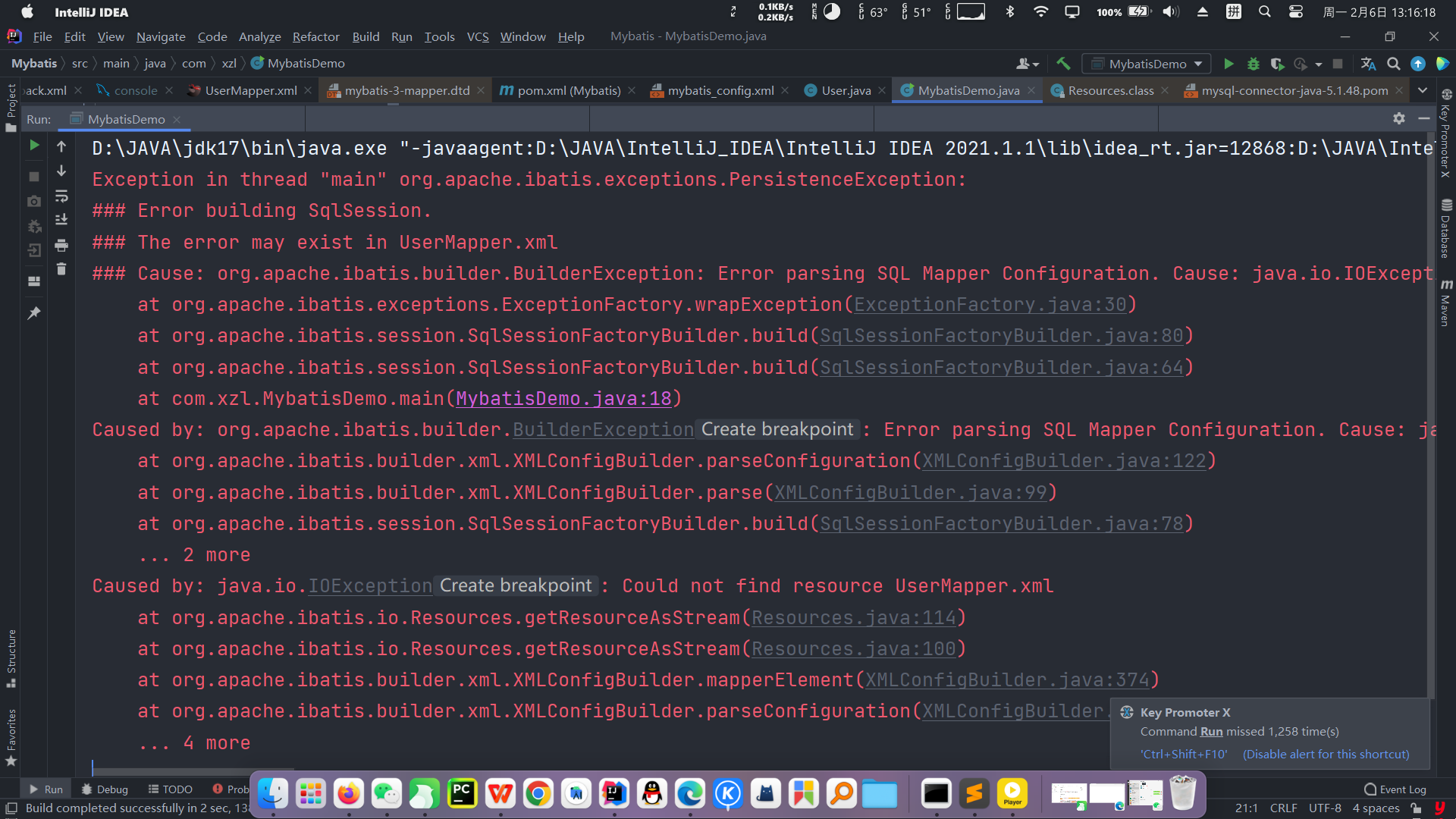
Task: Clear console with the trash icon
Action: [x=61, y=269]
